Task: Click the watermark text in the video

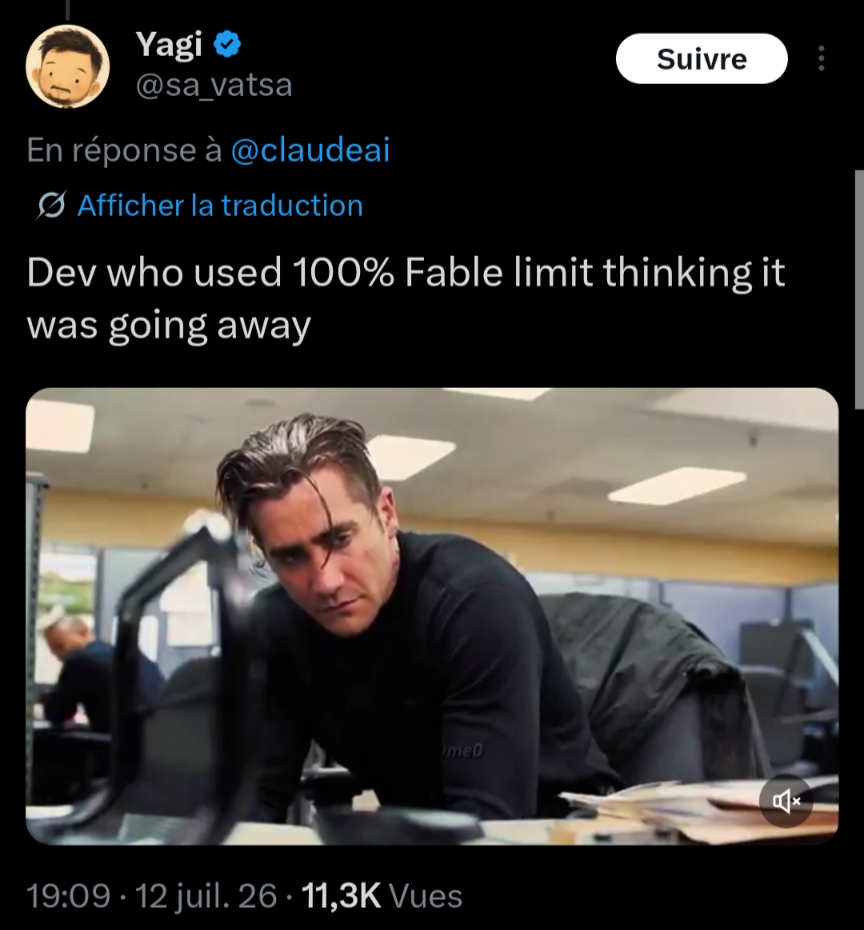Action: point(463,751)
